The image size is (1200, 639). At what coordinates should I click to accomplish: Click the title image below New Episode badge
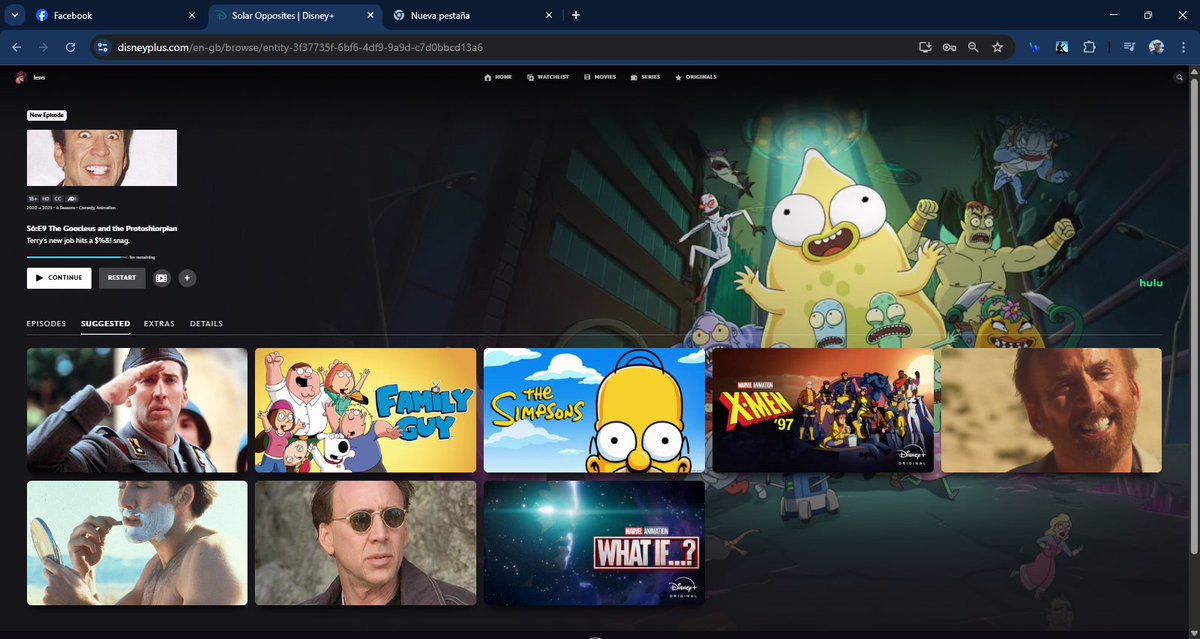pos(102,158)
